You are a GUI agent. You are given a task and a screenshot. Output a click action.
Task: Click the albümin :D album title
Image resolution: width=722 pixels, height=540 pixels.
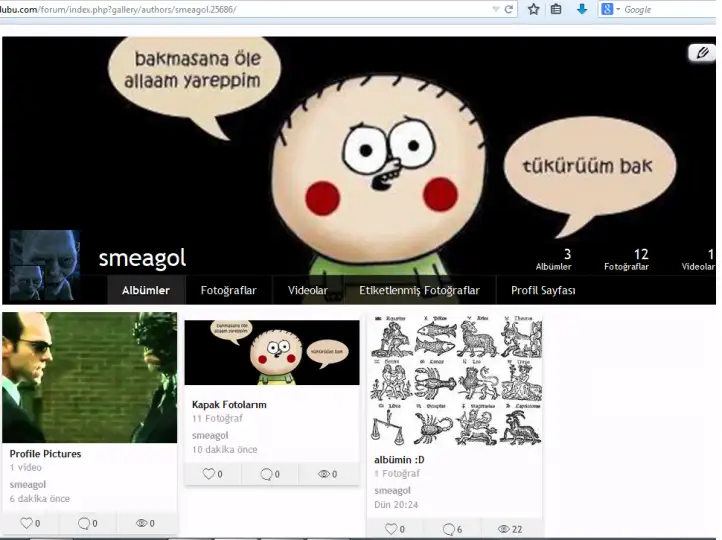pyautogui.click(x=399, y=459)
